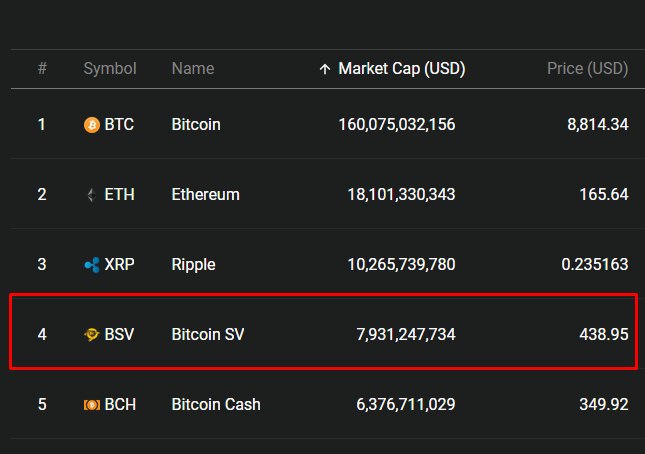645x454 pixels.
Task: Click the Bitcoin Cash orange icon
Action: [x=92, y=405]
